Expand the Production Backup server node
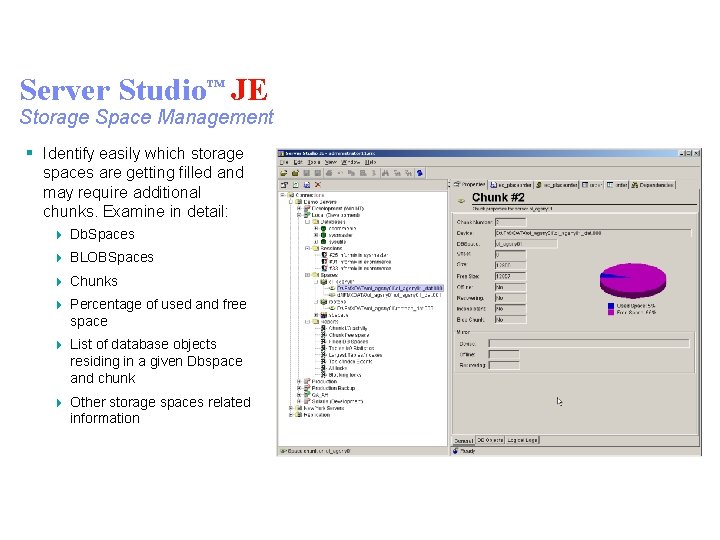 (300, 388)
